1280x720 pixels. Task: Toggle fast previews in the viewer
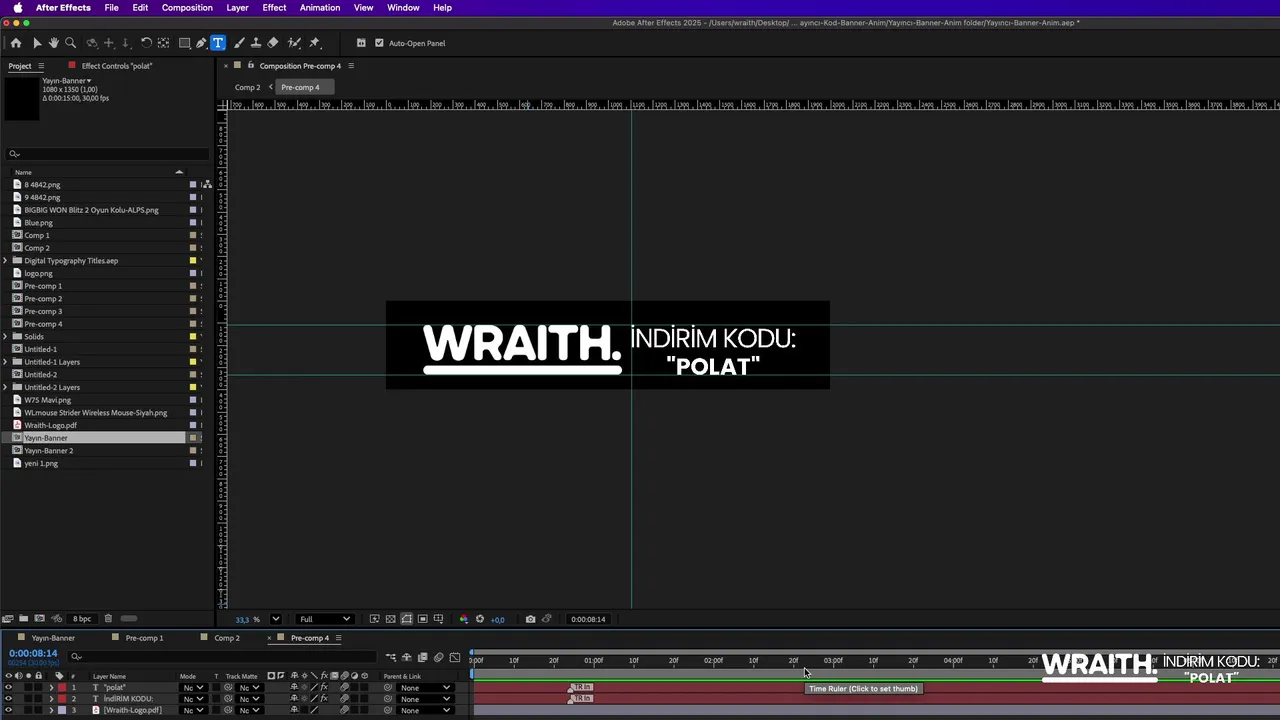pyautogui.click(x=375, y=619)
